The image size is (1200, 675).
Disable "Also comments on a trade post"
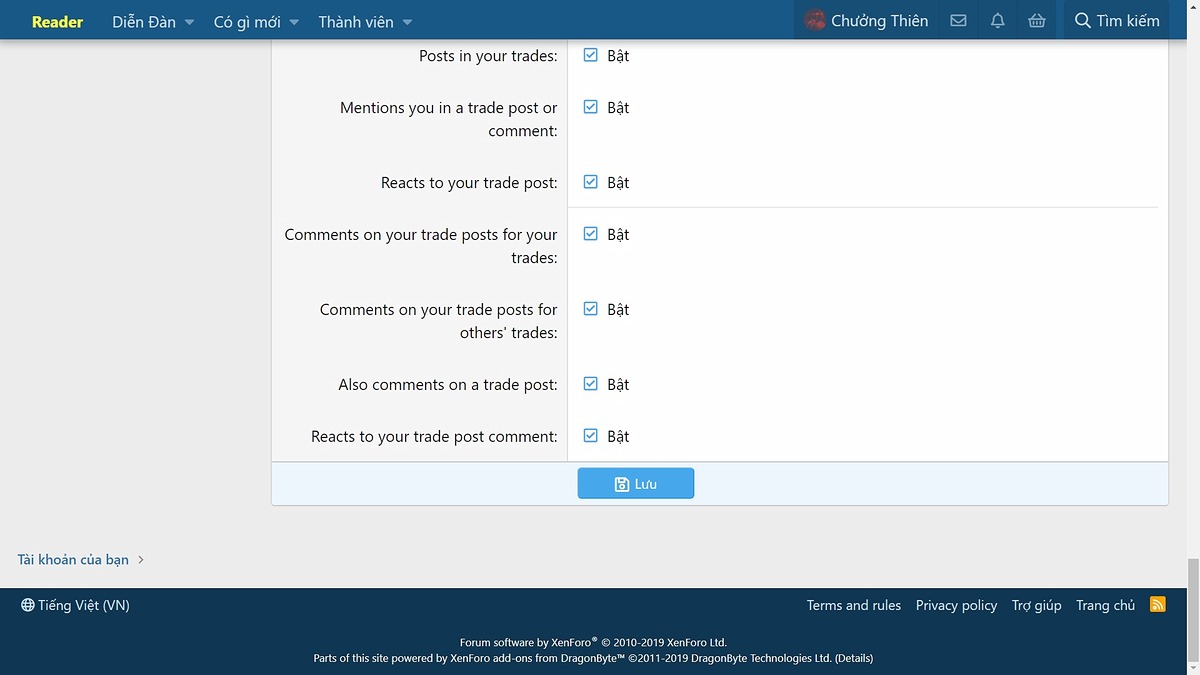click(x=591, y=384)
